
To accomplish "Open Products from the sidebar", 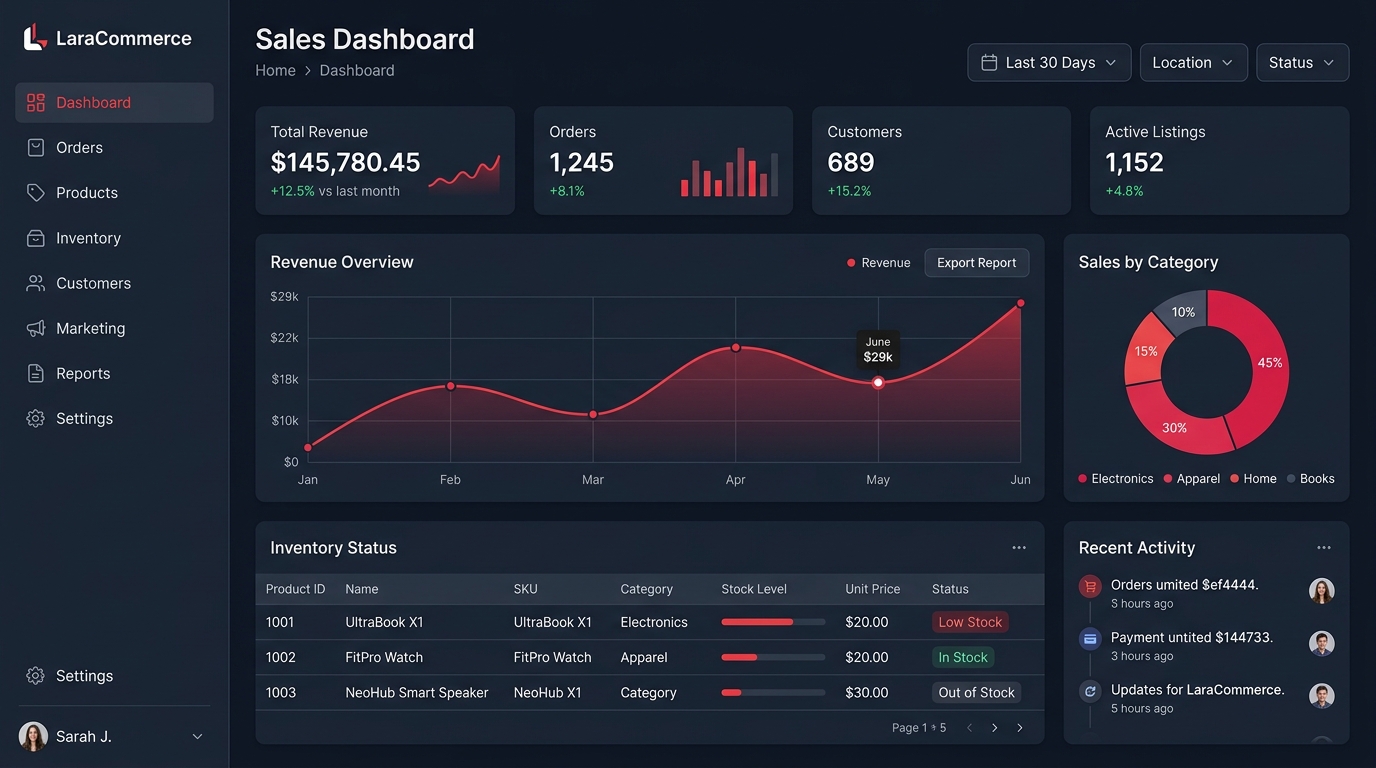I will [114, 193].
